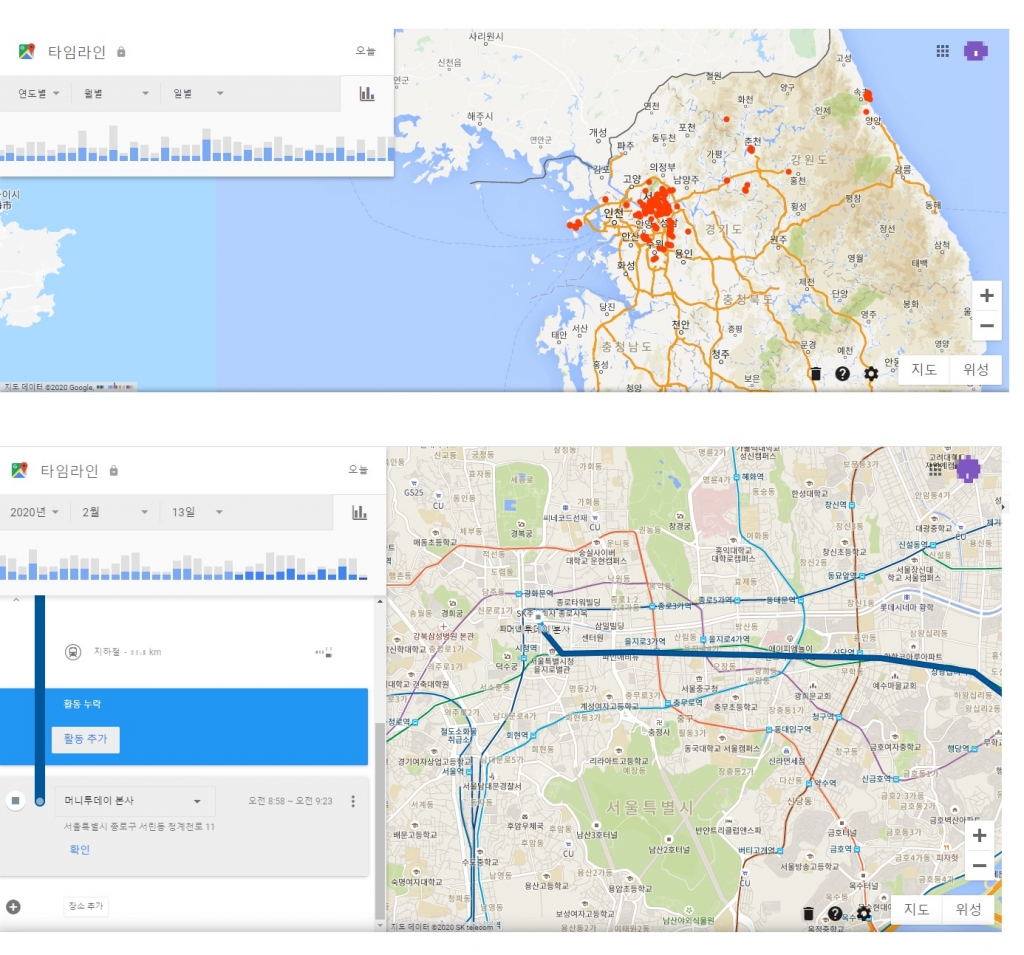Click the 확인 link under 머니투데이 본사
Image resolution: width=1024 pixels, height=955 pixels.
coord(79,849)
